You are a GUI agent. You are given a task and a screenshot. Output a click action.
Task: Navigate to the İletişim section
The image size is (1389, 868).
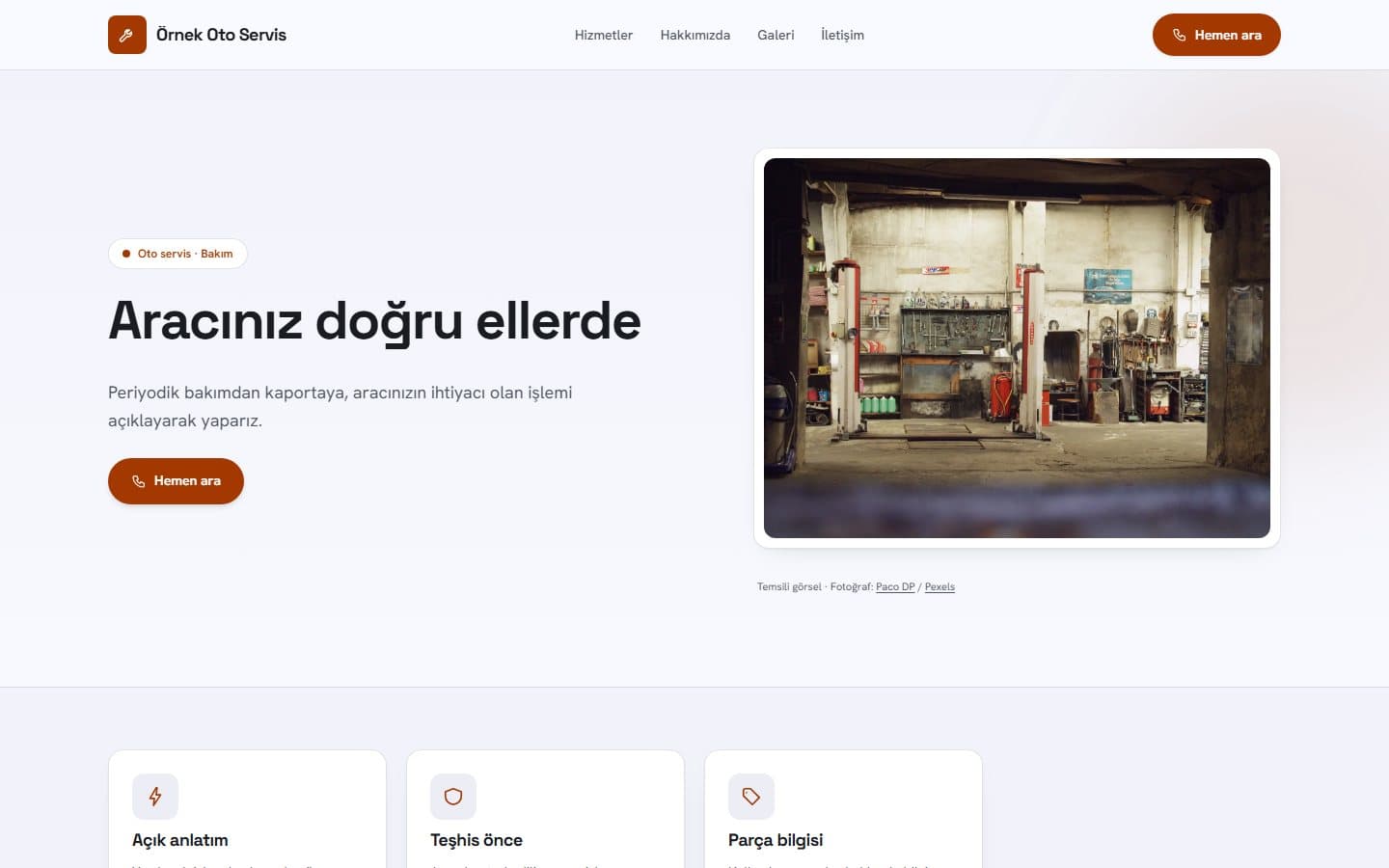click(842, 35)
